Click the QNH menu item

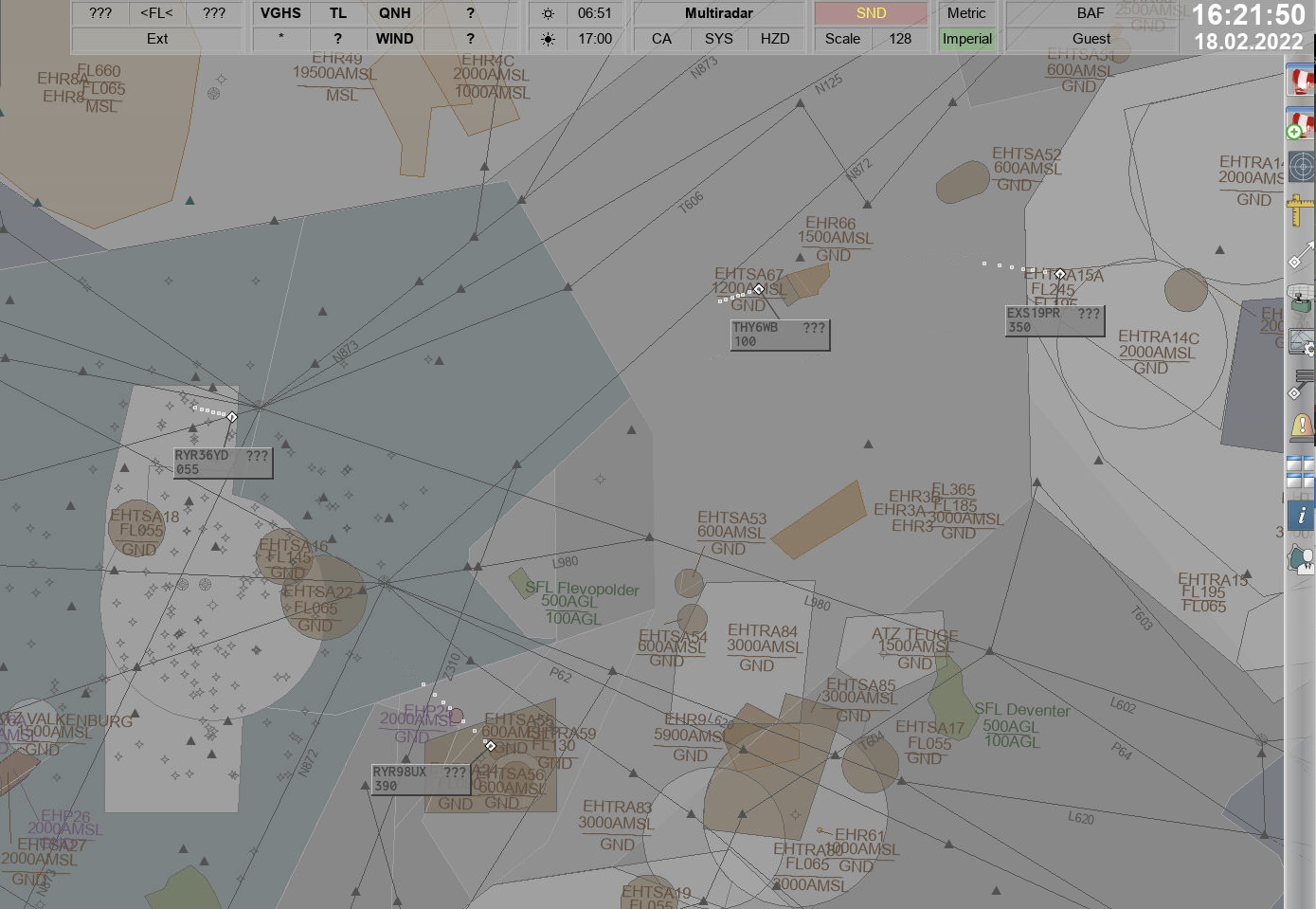(x=395, y=13)
